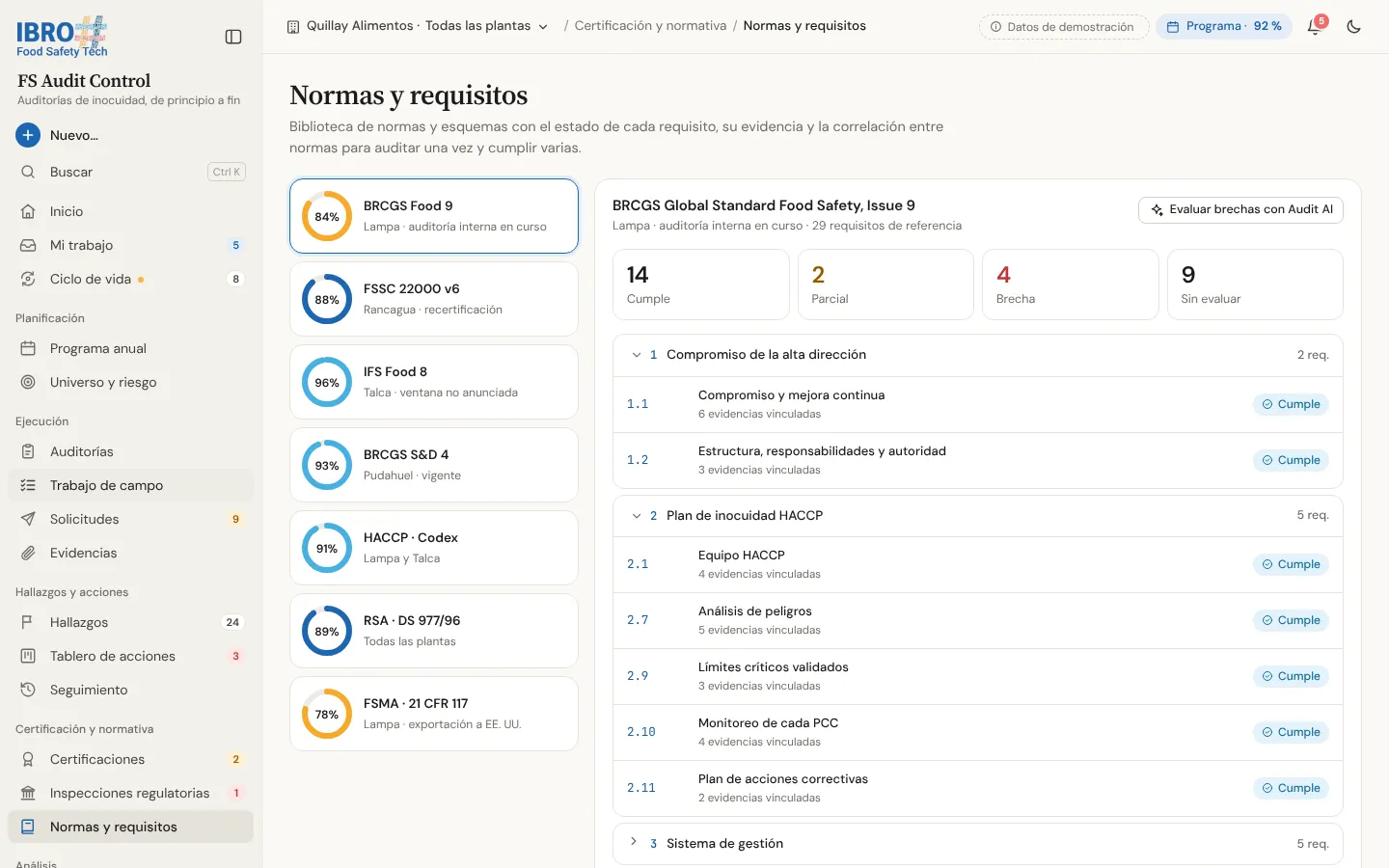Click the Inspecciones regulatorias building icon
Image resolution: width=1389 pixels, height=868 pixels.
tap(28, 793)
